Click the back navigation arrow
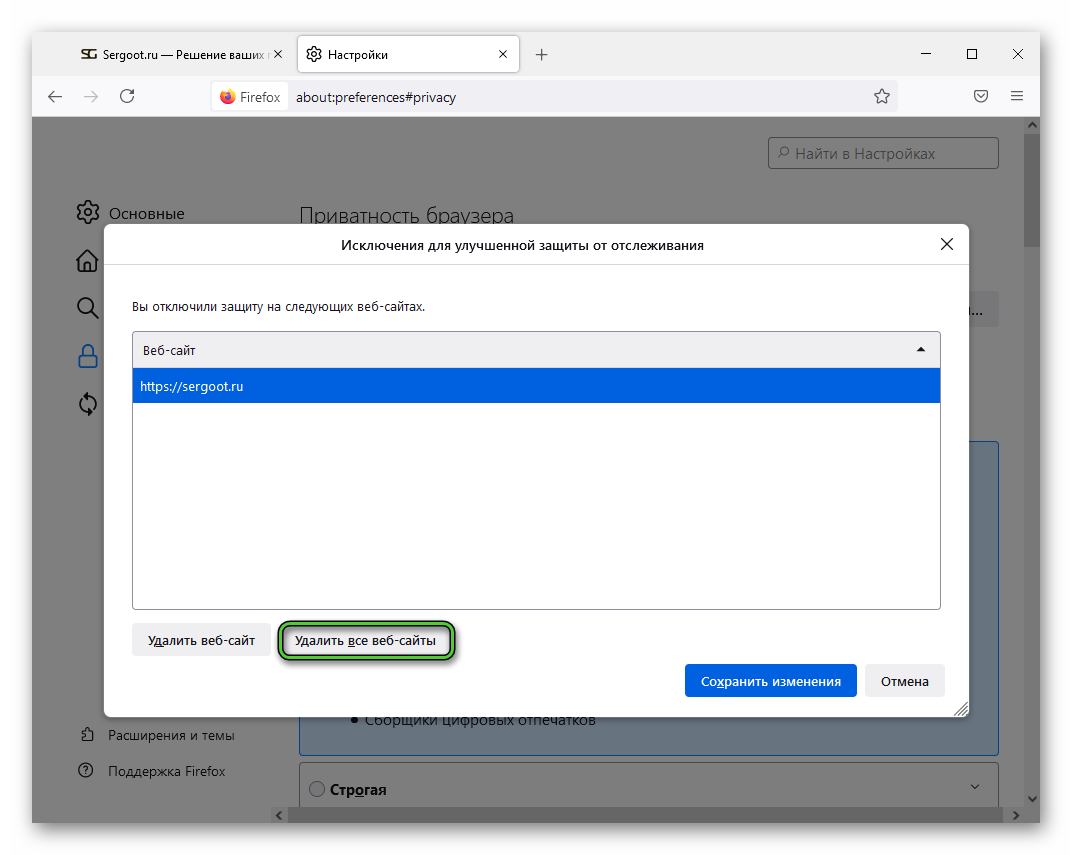 click(55, 96)
